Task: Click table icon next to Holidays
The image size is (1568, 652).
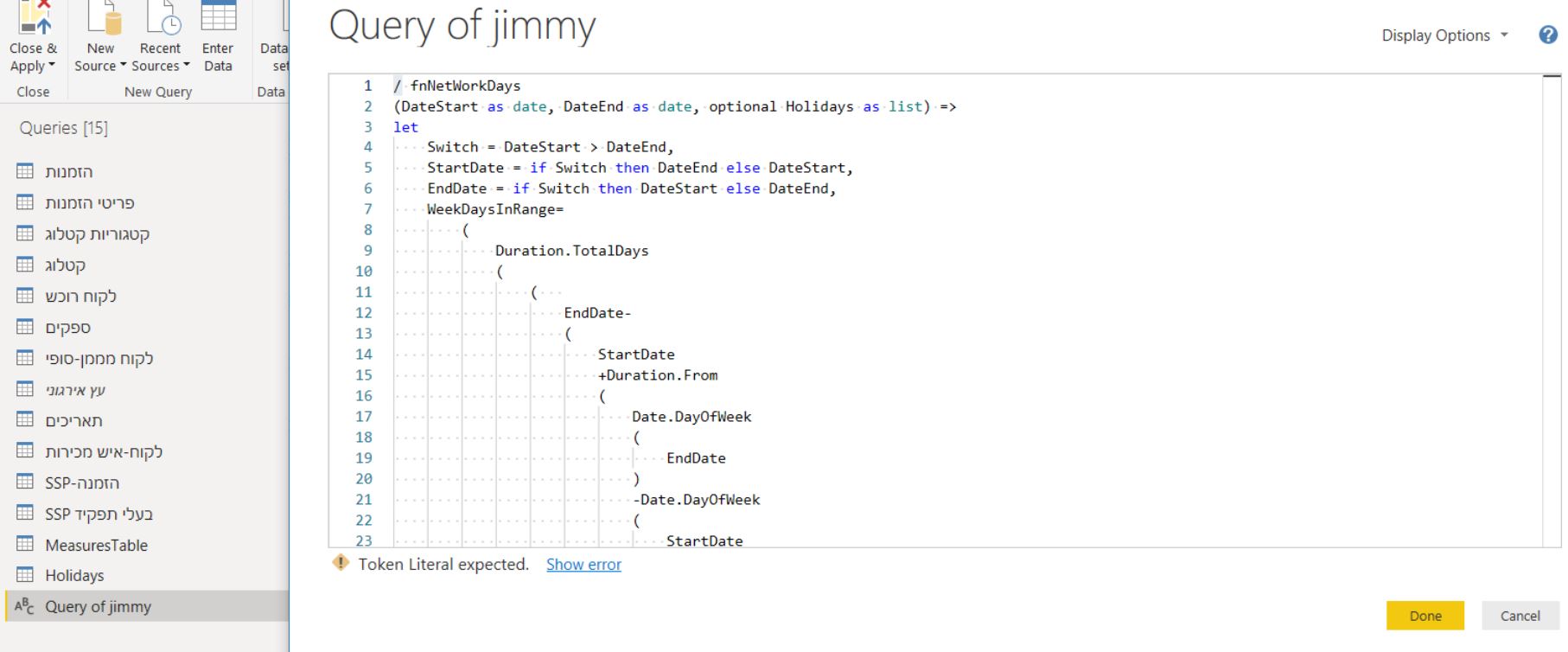Action: (25, 574)
